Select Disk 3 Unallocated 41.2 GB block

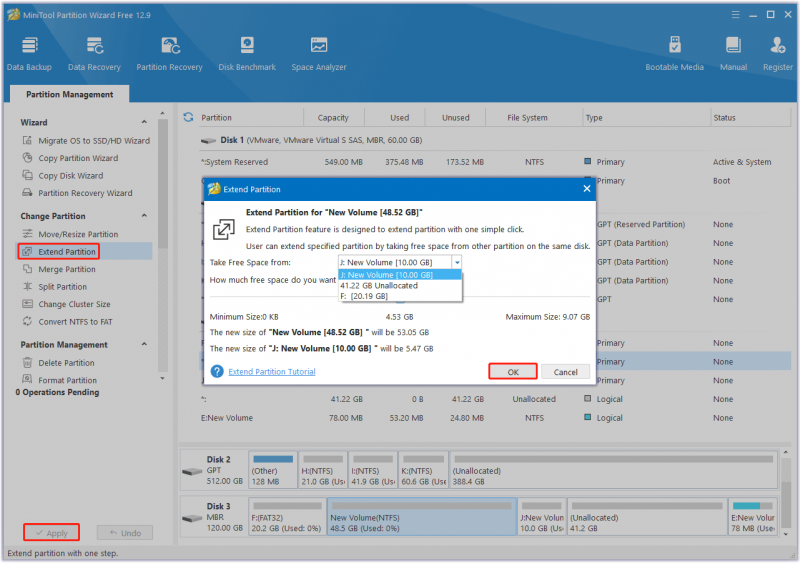pos(647,517)
